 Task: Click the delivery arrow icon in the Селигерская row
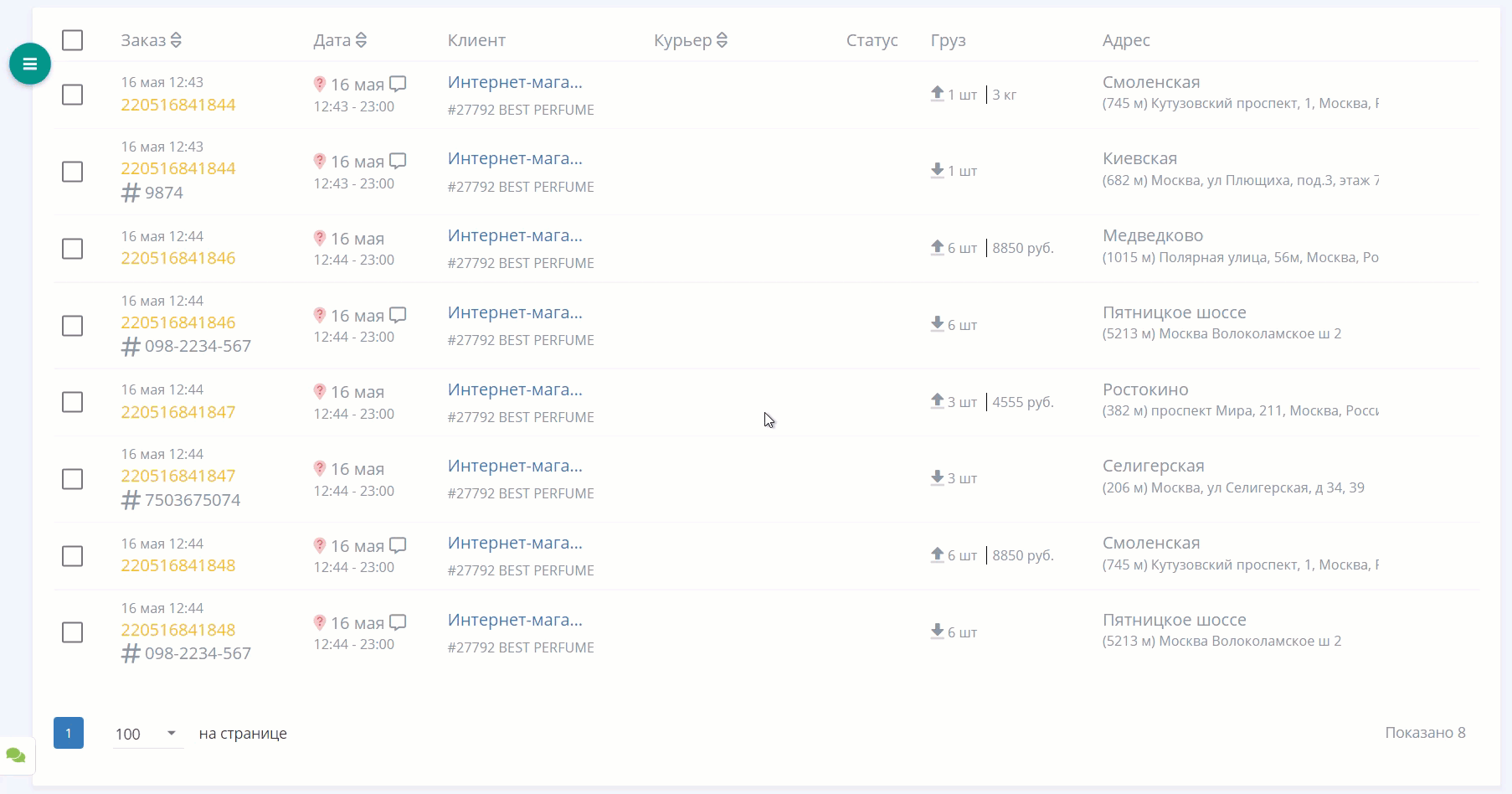(938, 477)
